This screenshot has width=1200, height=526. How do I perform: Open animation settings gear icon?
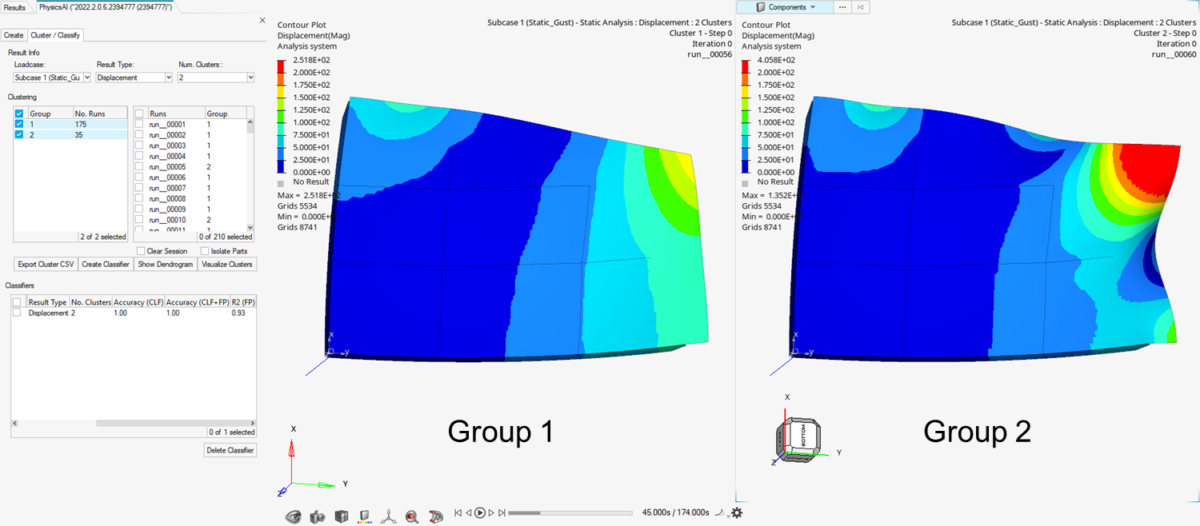click(736, 513)
